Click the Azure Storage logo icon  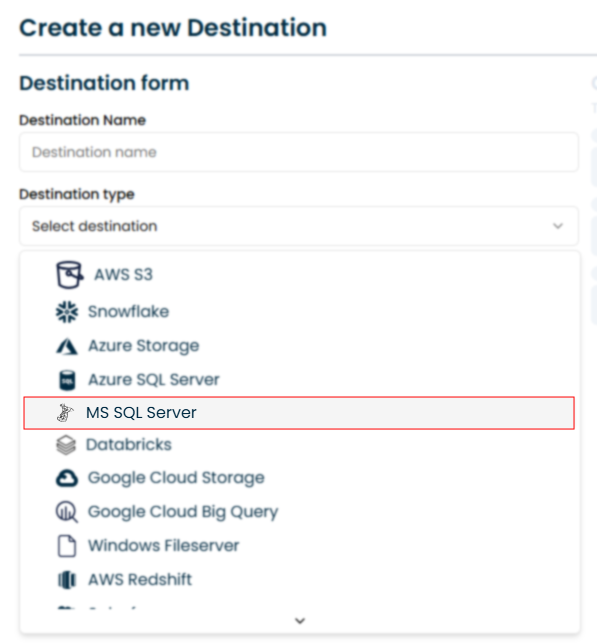pos(67,346)
